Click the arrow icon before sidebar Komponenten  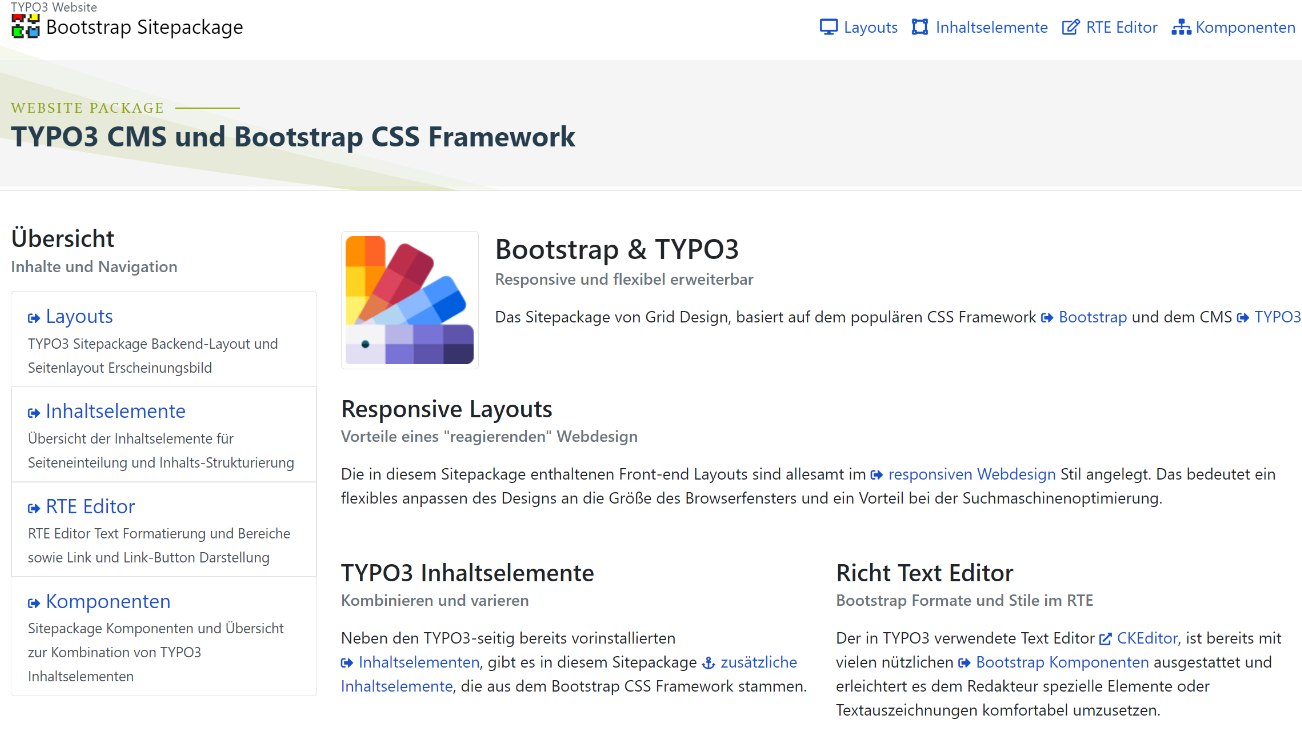coord(34,603)
